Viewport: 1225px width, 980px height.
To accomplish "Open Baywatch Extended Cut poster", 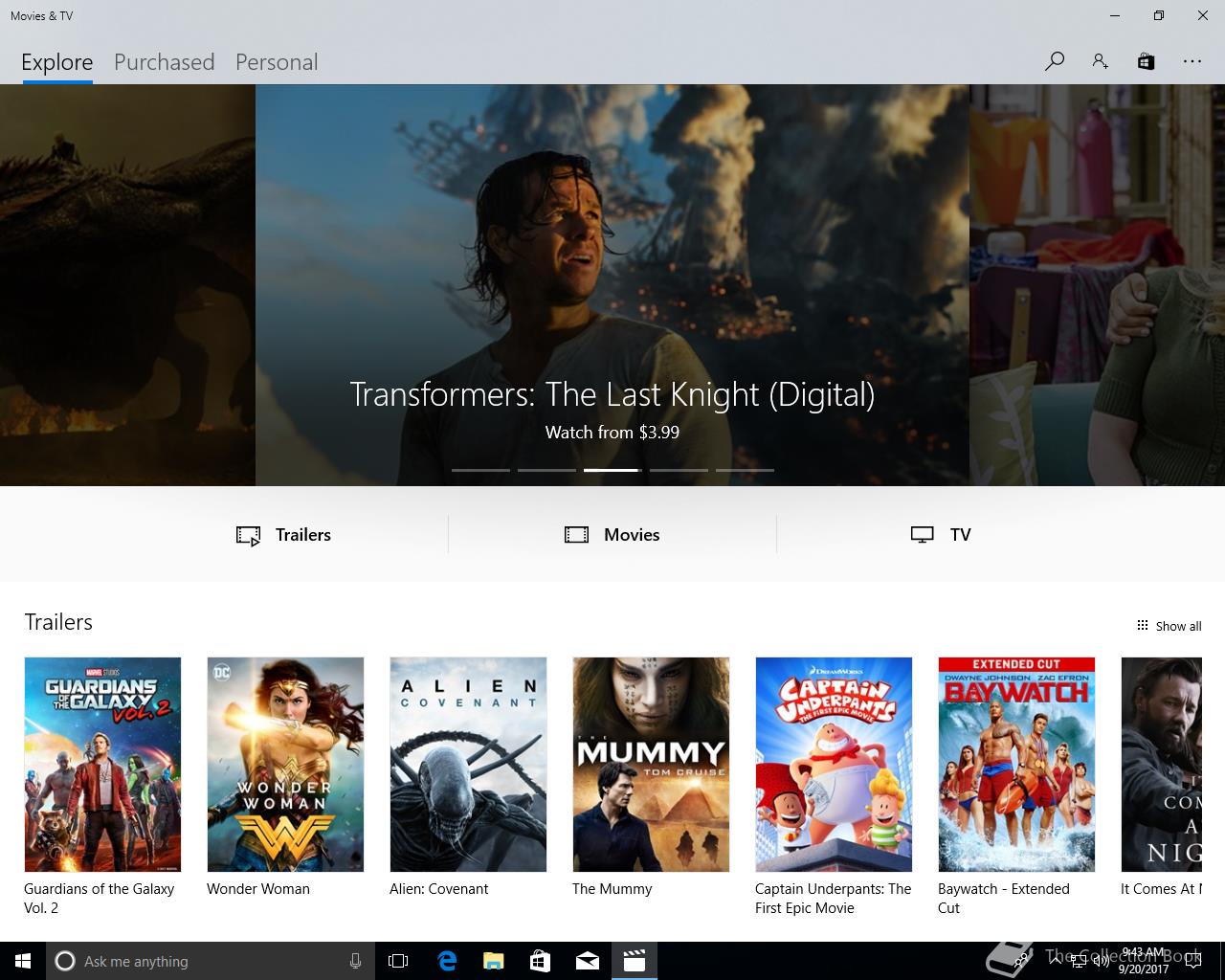I will coord(1016,765).
